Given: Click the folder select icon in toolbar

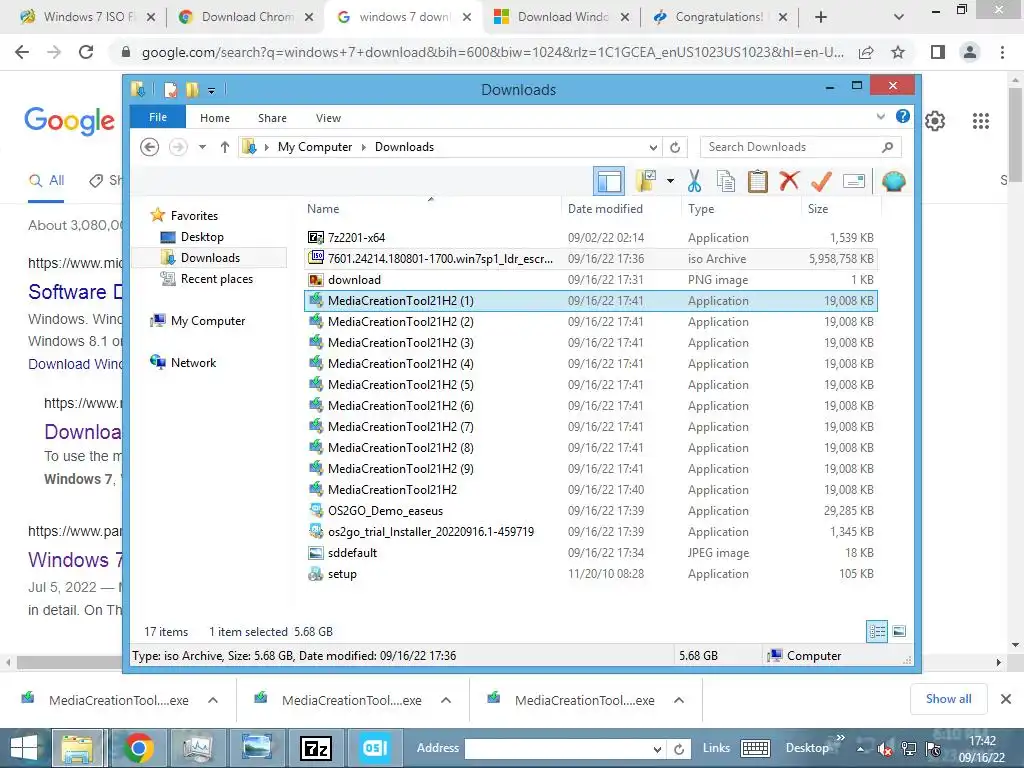Looking at the screenshot, I should [646, 181].
